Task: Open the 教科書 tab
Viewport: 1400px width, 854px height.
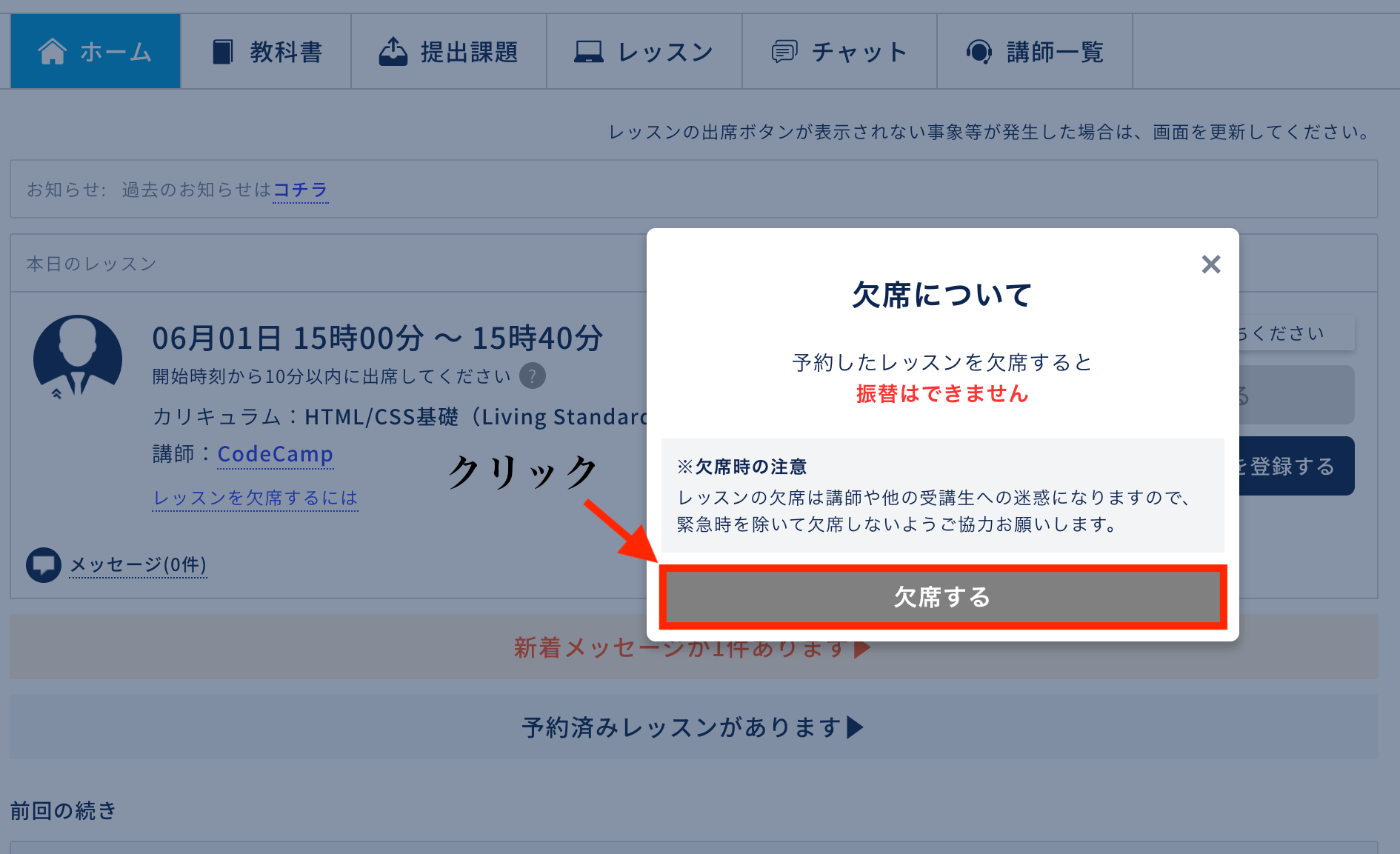Action: [x=266, y=51]
